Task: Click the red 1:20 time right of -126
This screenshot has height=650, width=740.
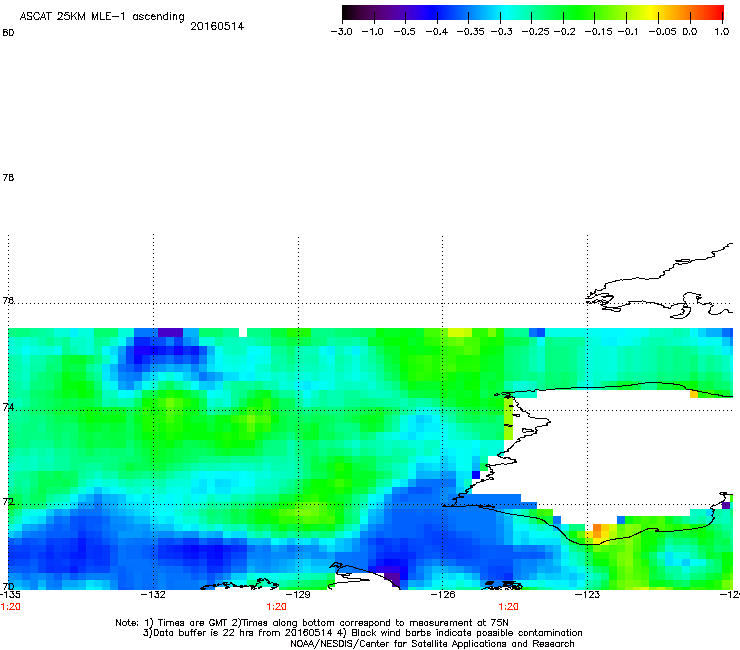Action: pyautogui.click(x=508, y=607)
